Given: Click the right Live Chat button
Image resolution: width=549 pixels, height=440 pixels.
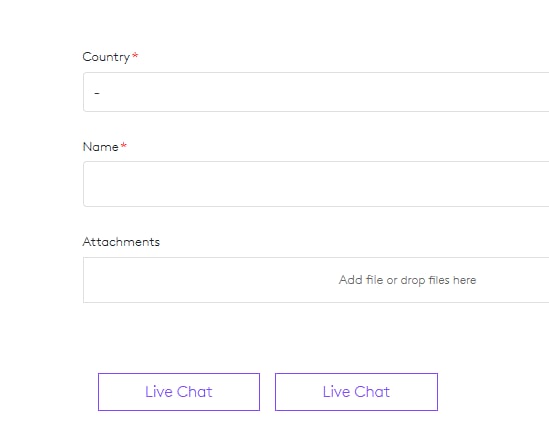Looking at the screenshot, I should click(x=356, y=392).
